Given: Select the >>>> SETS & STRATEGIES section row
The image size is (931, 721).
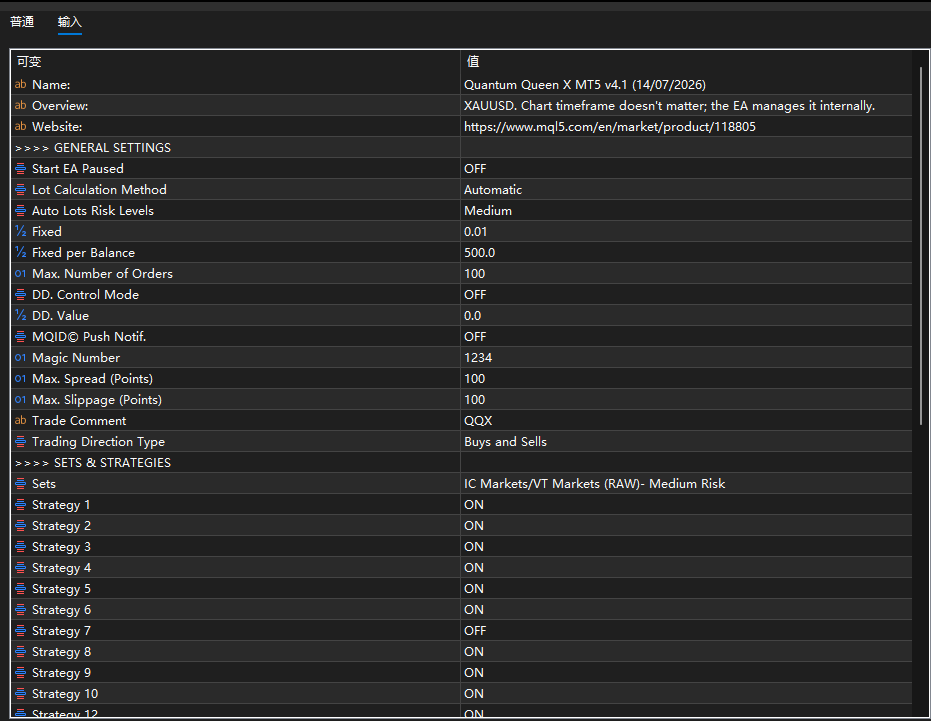Looking at the screenshot, I should [x=461, y=463].
